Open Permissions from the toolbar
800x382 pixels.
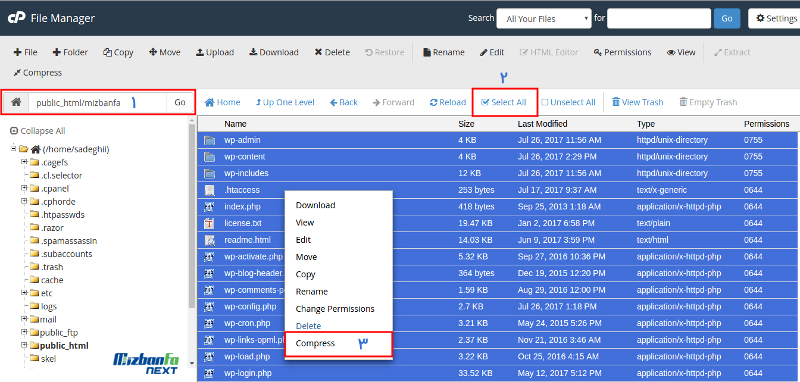(622, 52)
